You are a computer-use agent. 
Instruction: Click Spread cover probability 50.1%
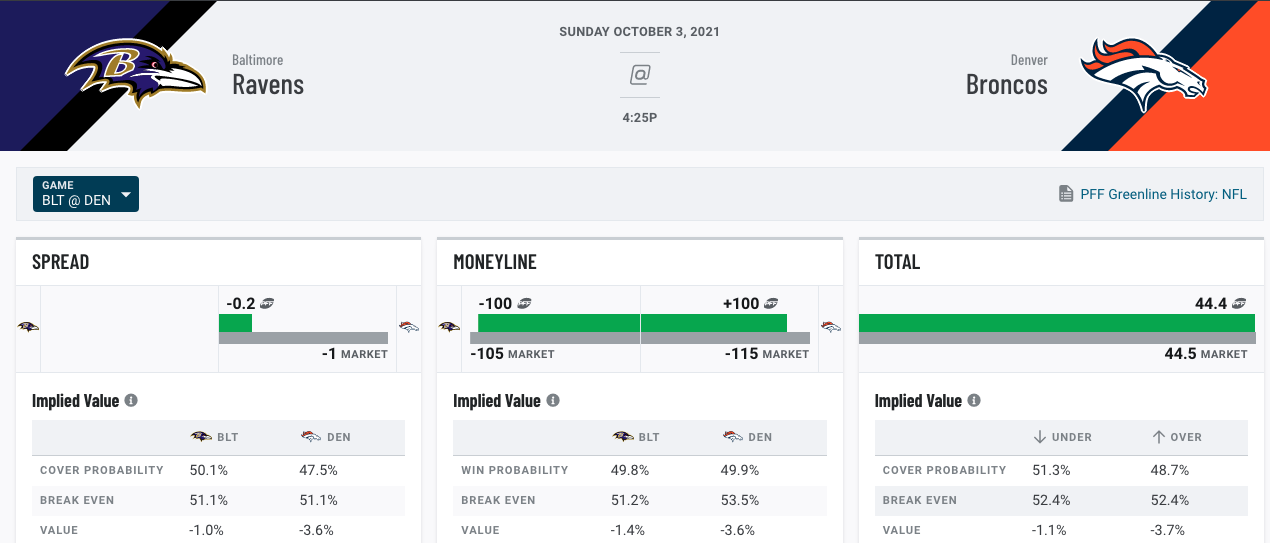208,470
